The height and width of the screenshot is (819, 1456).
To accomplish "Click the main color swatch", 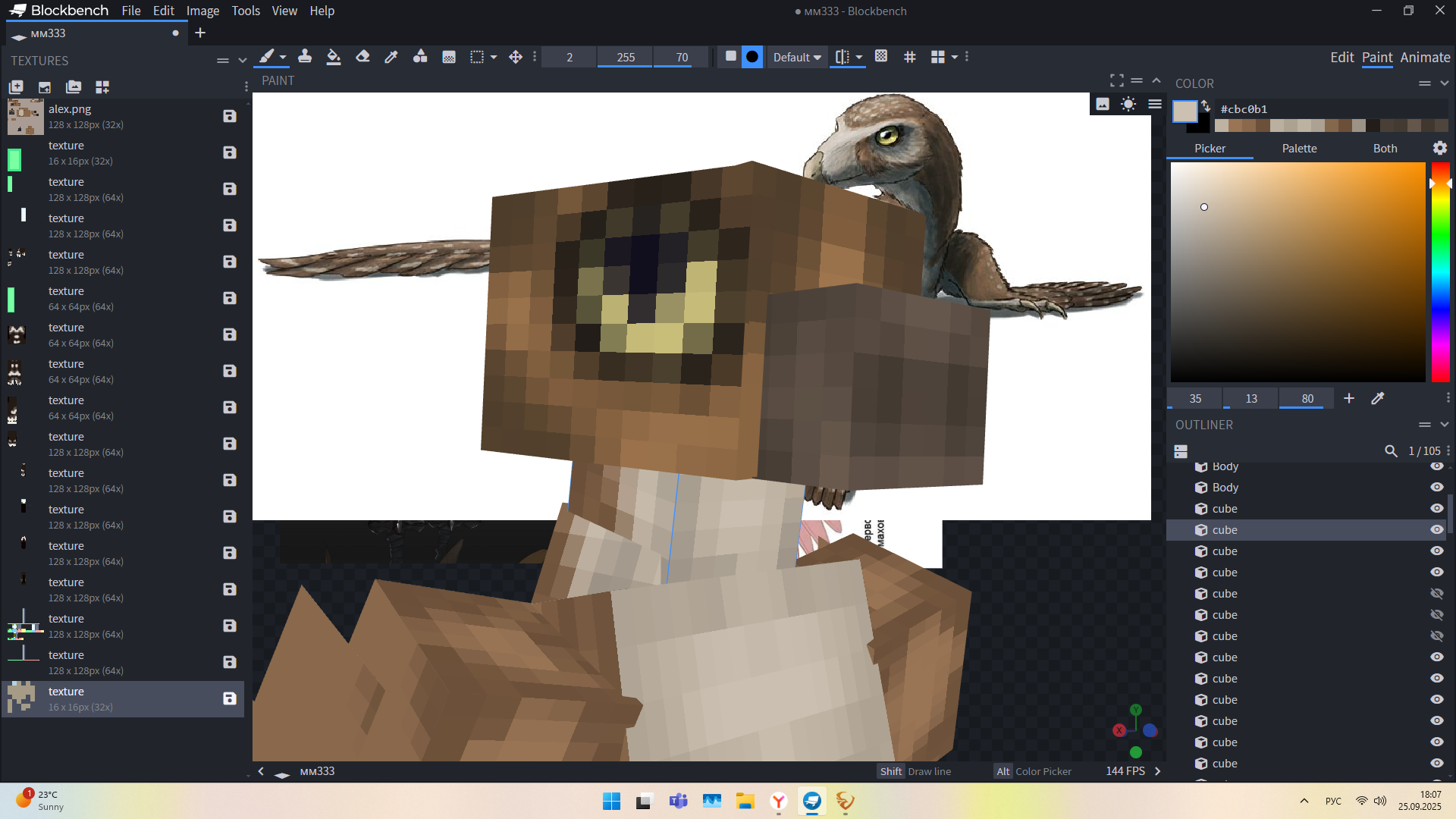I will point(1185,111).
